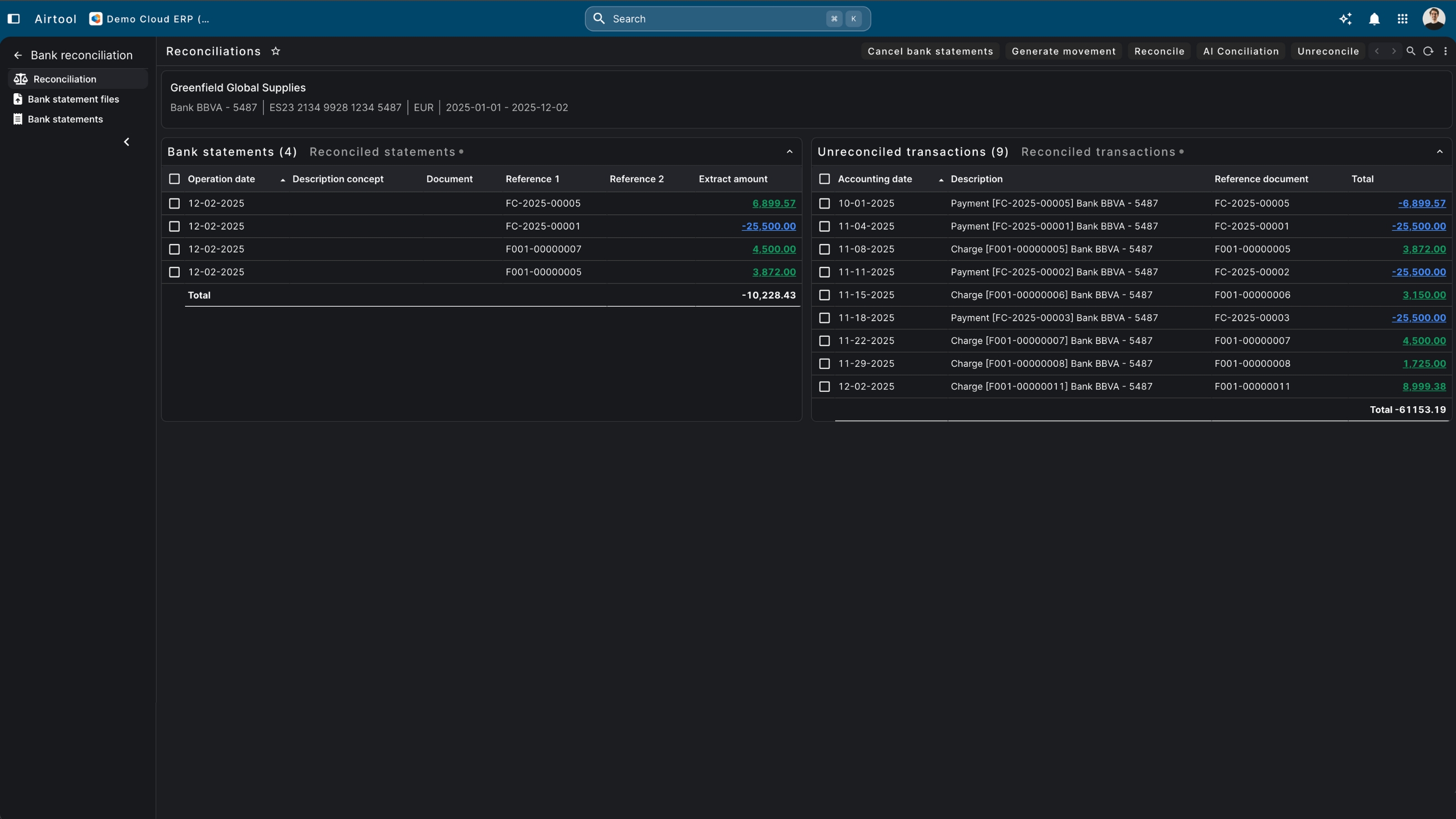The image size is (1456, 819).
Task: Click the refresh icon in toolbar
Action: 1428,51
